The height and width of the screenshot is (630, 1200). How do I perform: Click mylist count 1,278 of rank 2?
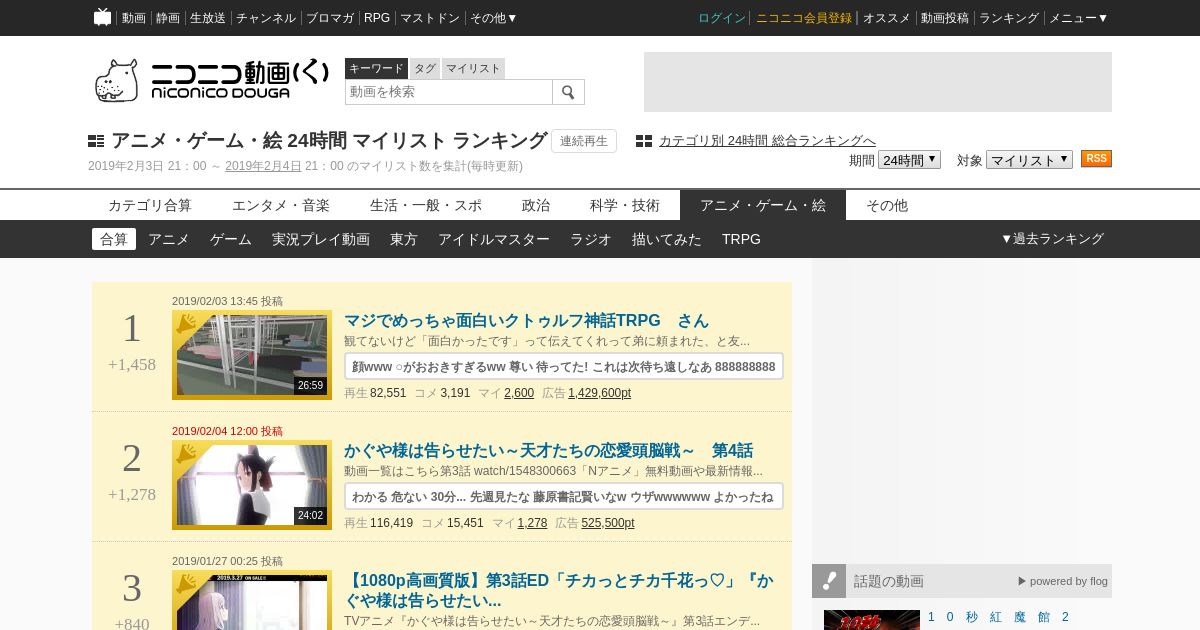tap(532, 523)
